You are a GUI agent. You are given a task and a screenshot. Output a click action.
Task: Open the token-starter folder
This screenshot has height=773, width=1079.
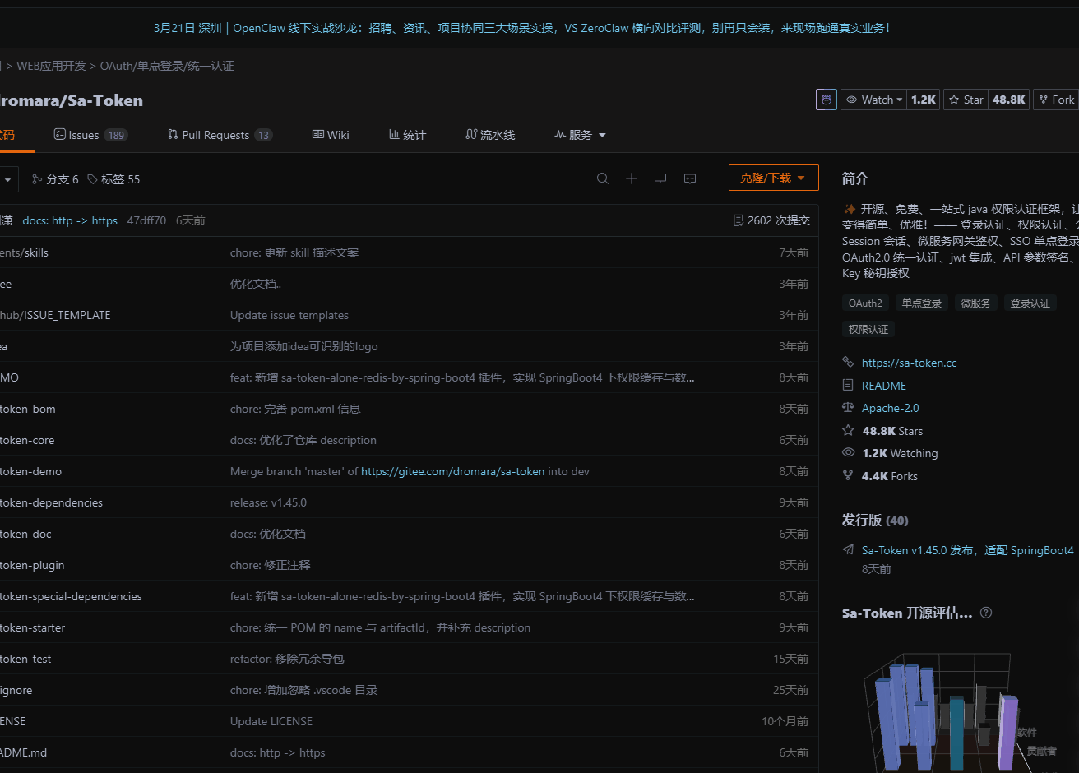pyautogui.click(x=32, y=628)
